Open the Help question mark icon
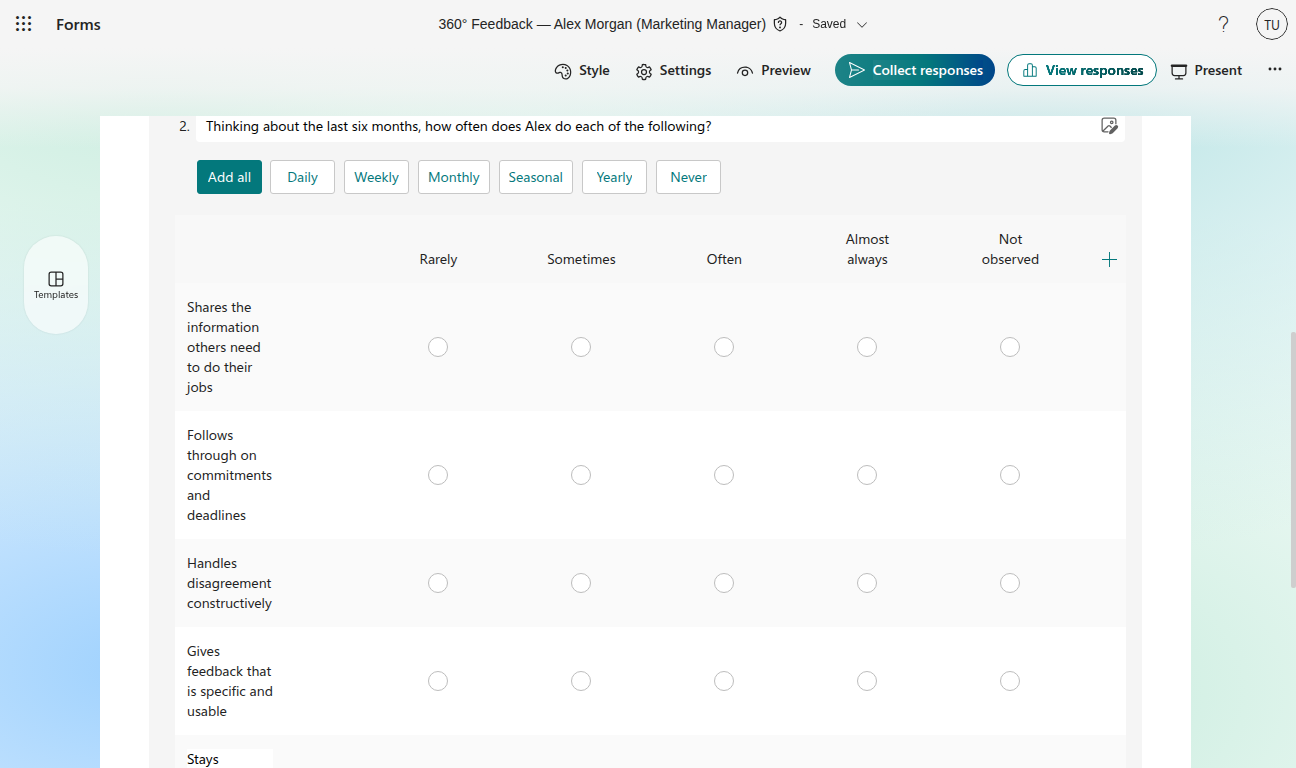Image resolution: width=1296 pixels, height=768 pixels. (x=1223, y=24)
